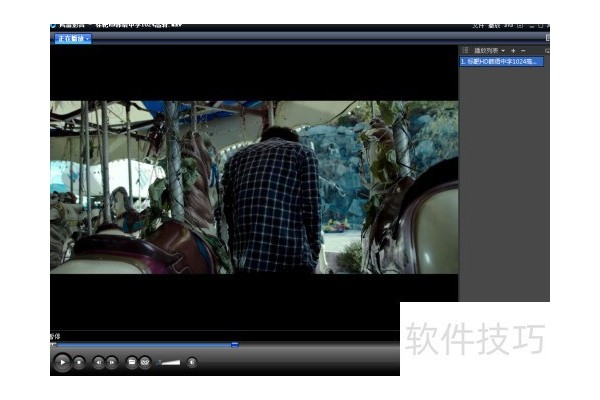The image size is (600, 400).
Task: Click the small speaker mute icon
Action: click(x=159, y=362)
